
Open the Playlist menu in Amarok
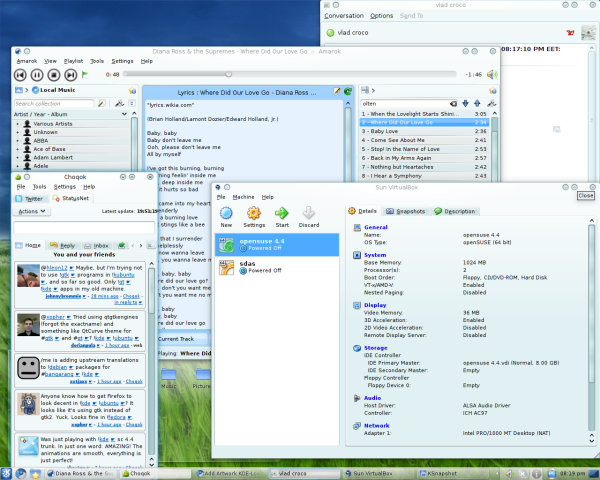[73, 61]
